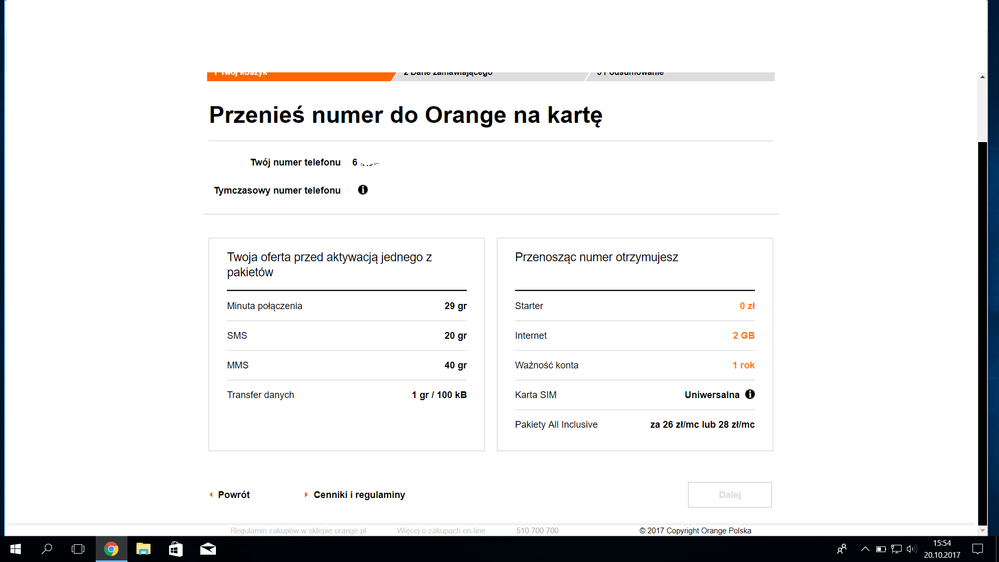Click the 20 gr price value
999x562 pixels.
coord(456,336)
